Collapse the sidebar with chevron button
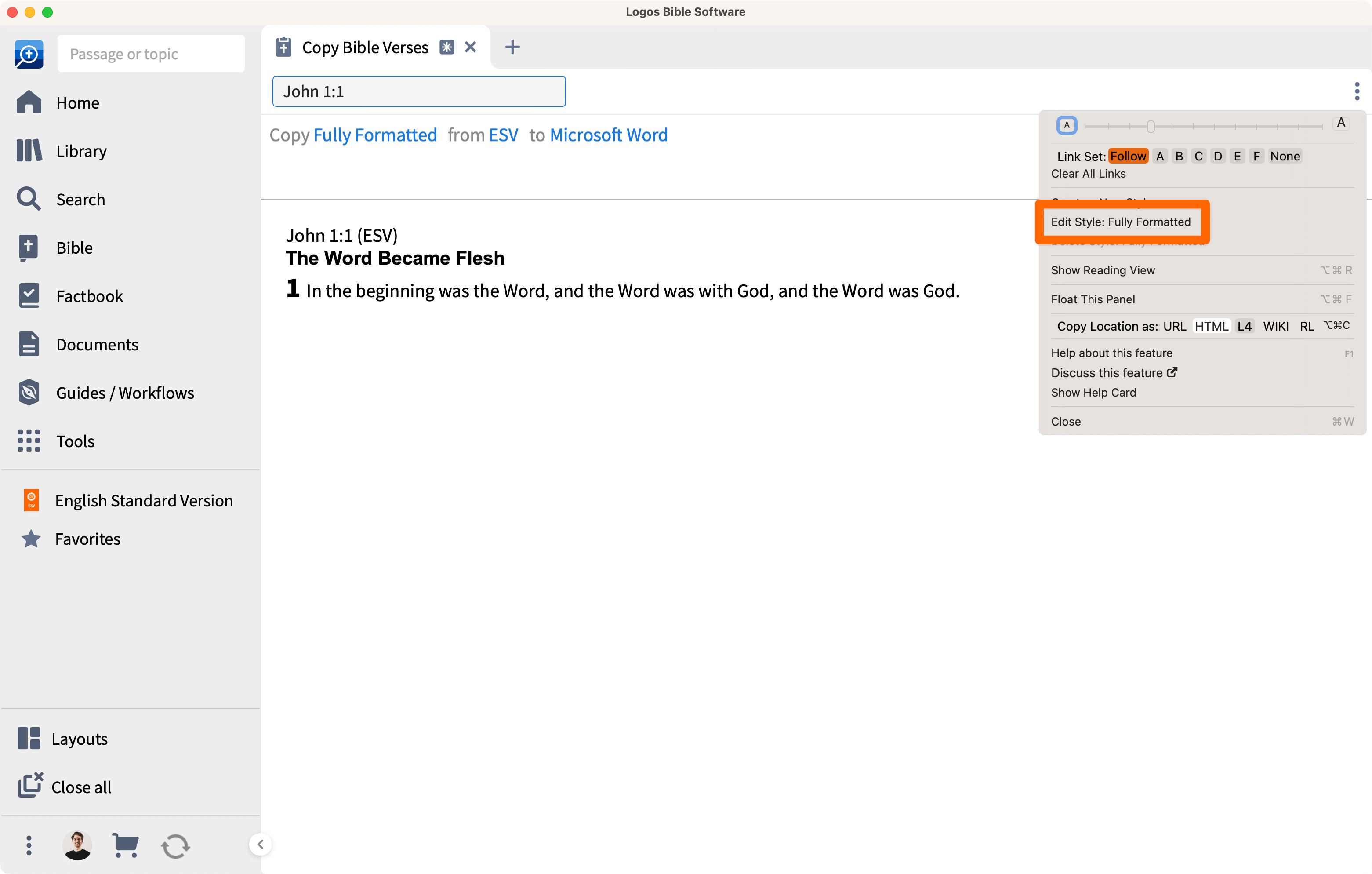 pos(261,845)
